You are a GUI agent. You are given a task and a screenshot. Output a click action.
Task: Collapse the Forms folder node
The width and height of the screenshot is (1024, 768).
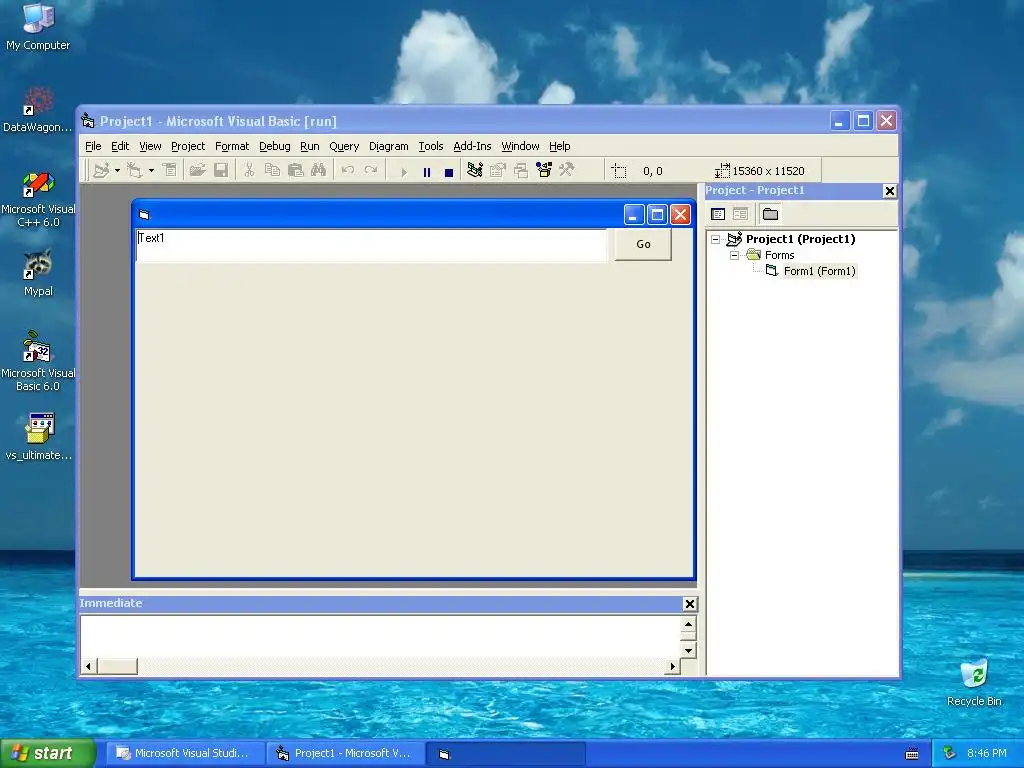734,255
